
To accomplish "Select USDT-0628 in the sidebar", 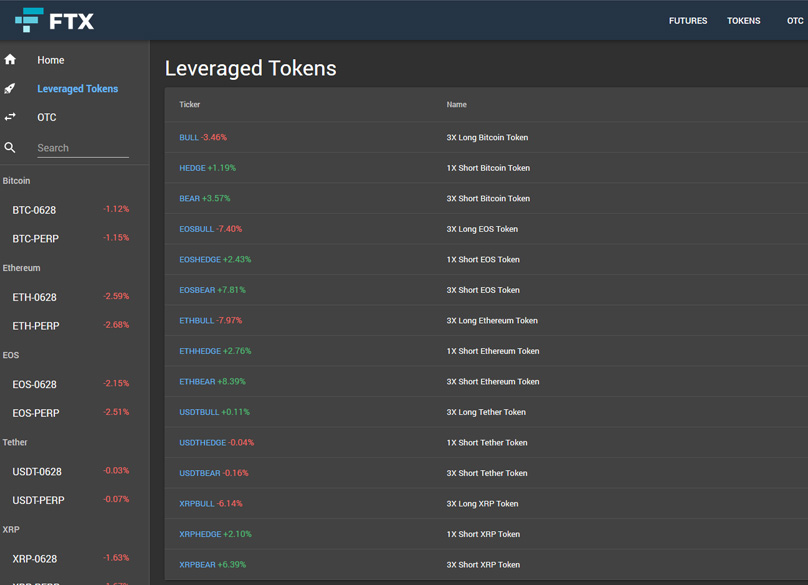I will [37, 472].
